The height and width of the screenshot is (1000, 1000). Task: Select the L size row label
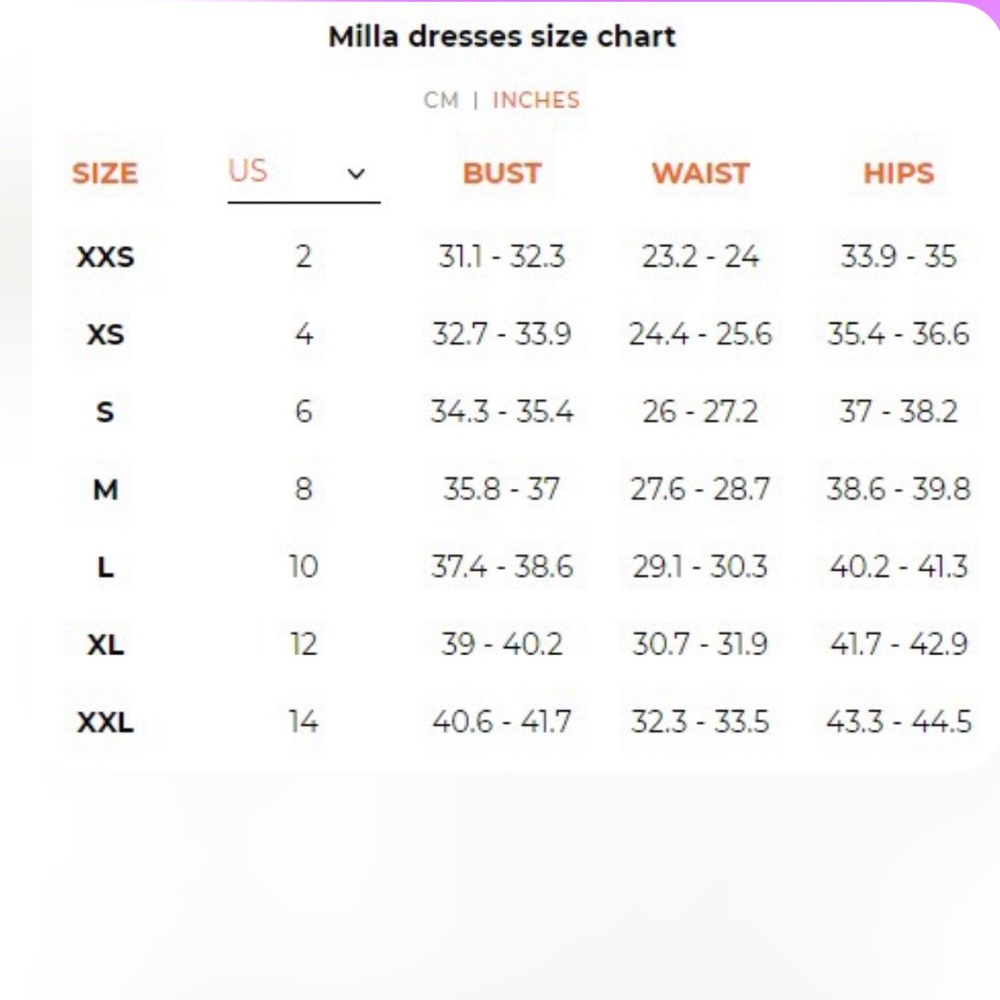tap(105, 567)
